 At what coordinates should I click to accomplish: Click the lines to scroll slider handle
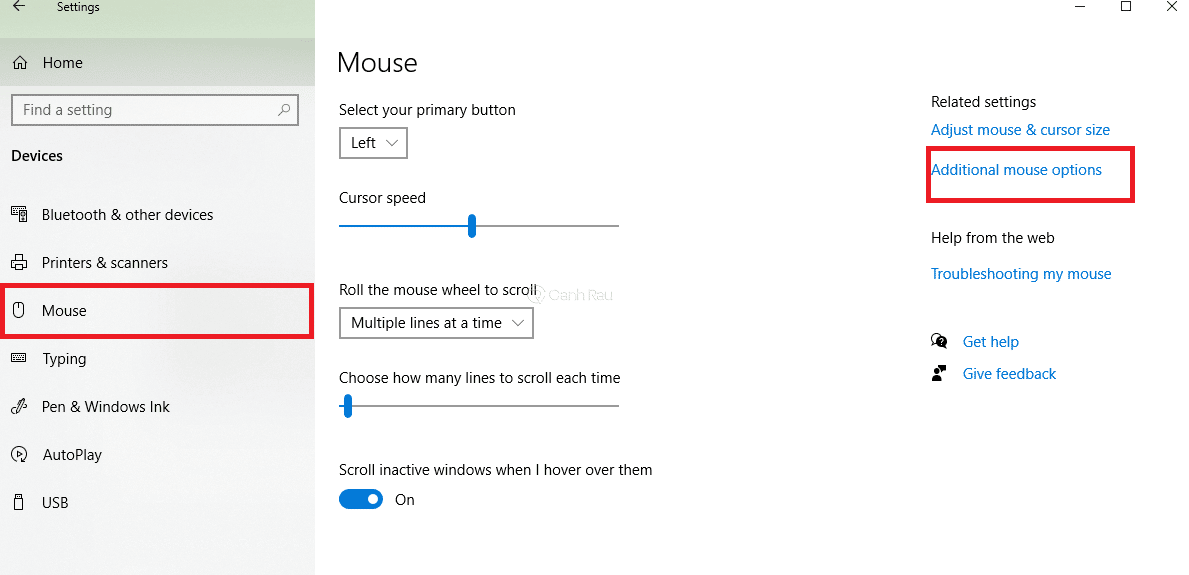pos(348,406)
